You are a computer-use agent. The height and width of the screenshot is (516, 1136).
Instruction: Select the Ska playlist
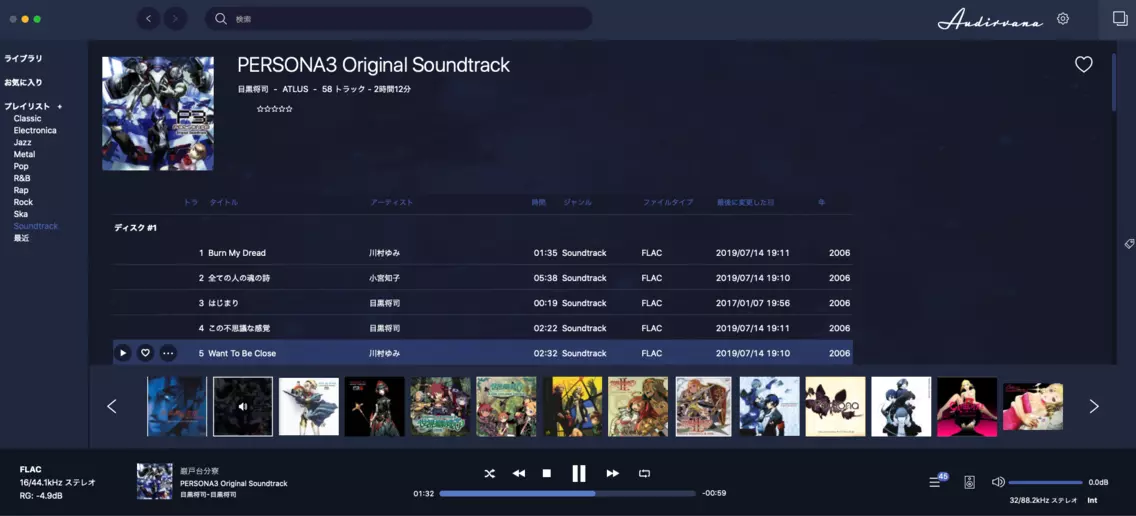tap(21, 215)
